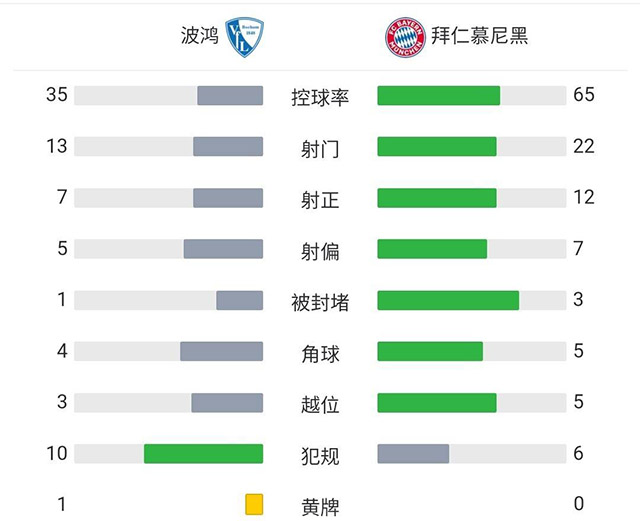
Task: Click Bochum's green fouls bar
Action: point(203,454)
